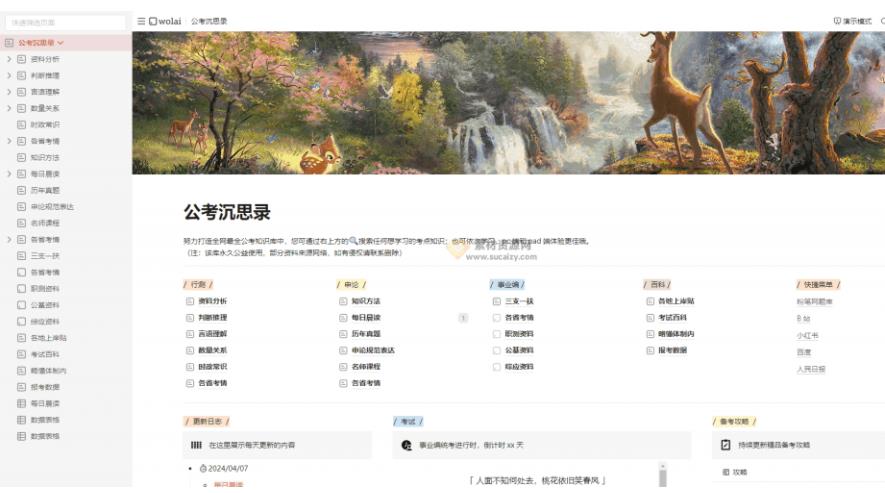
Task: Open 综应资料 link under 事业编 heading
Action: 519,367
